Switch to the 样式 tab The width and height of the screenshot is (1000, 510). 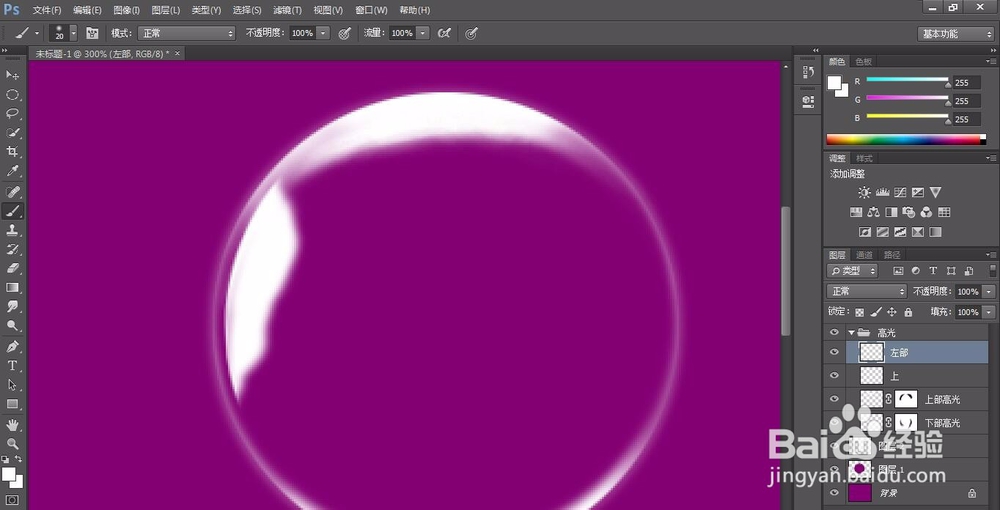pyautogui.click(x=864, y=159)
